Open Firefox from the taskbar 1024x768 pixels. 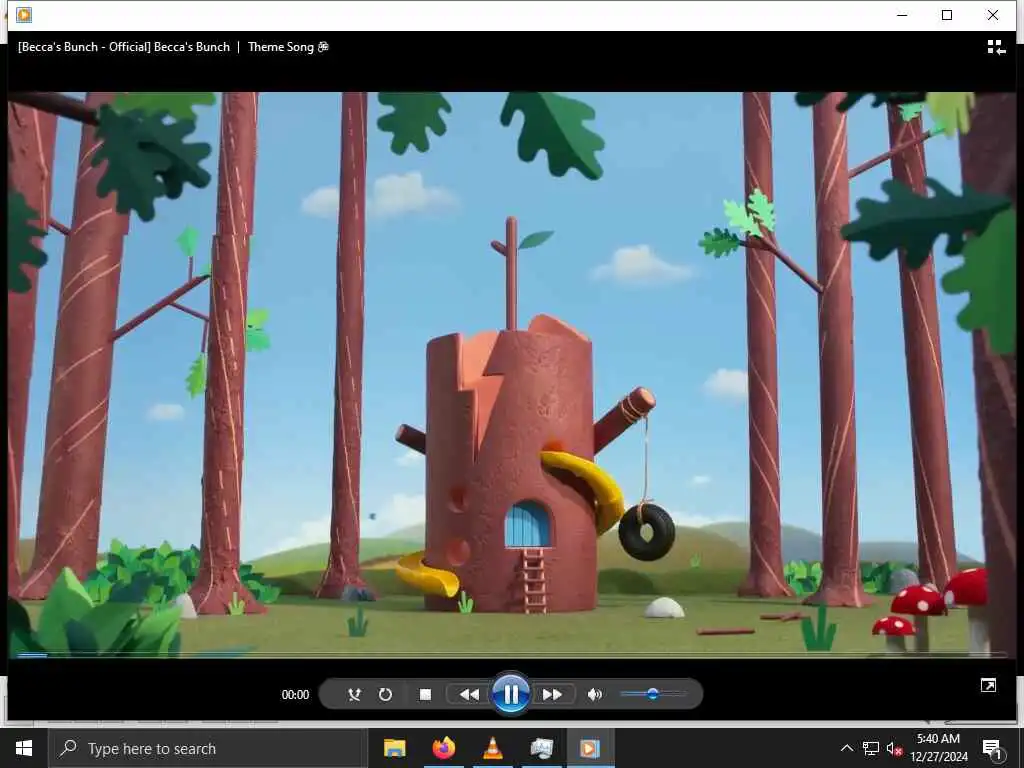click(443, 748)
